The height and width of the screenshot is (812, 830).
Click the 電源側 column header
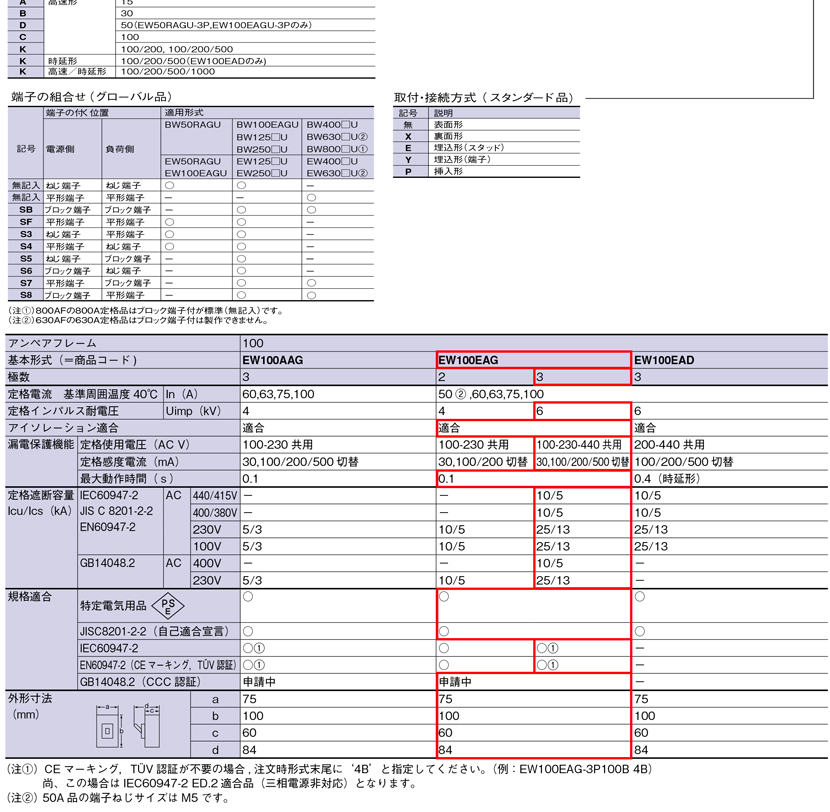pos(60,149)
